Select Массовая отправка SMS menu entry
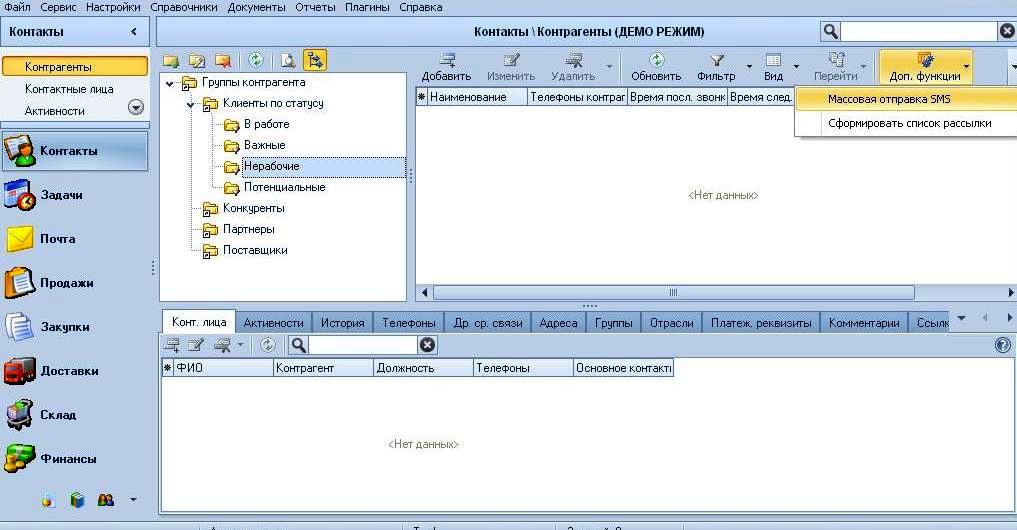The width and height of the screenshot is (1017, 530). tap(906, 99)
